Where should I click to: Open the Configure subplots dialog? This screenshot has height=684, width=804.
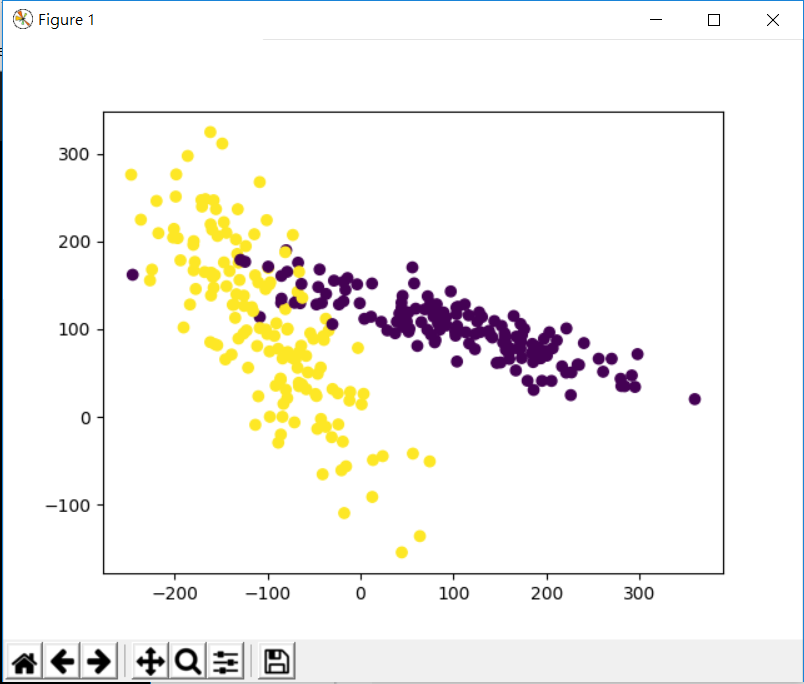coord(226,661)
